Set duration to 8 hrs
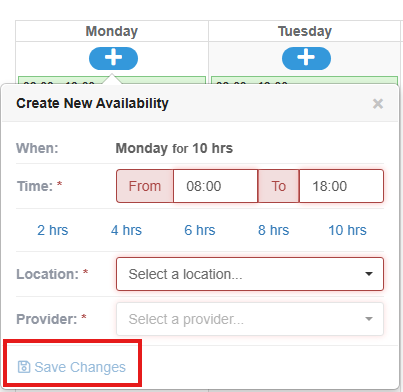Screen dimensions: 403x392 (x=273, y=230)
